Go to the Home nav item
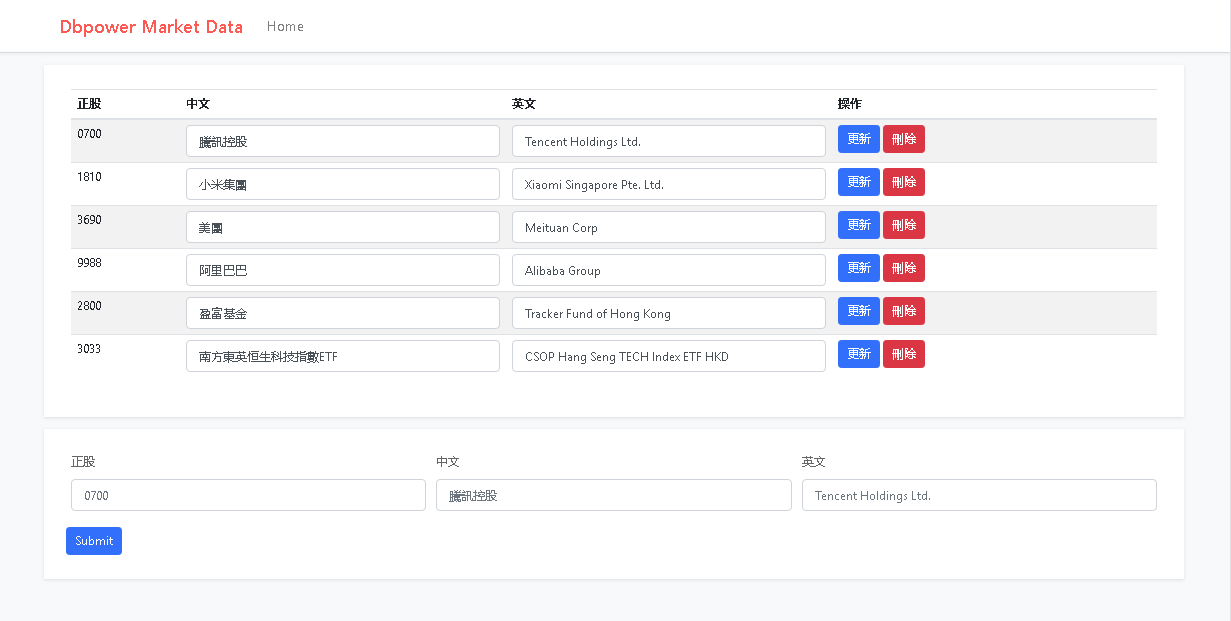 click(285, 26)
